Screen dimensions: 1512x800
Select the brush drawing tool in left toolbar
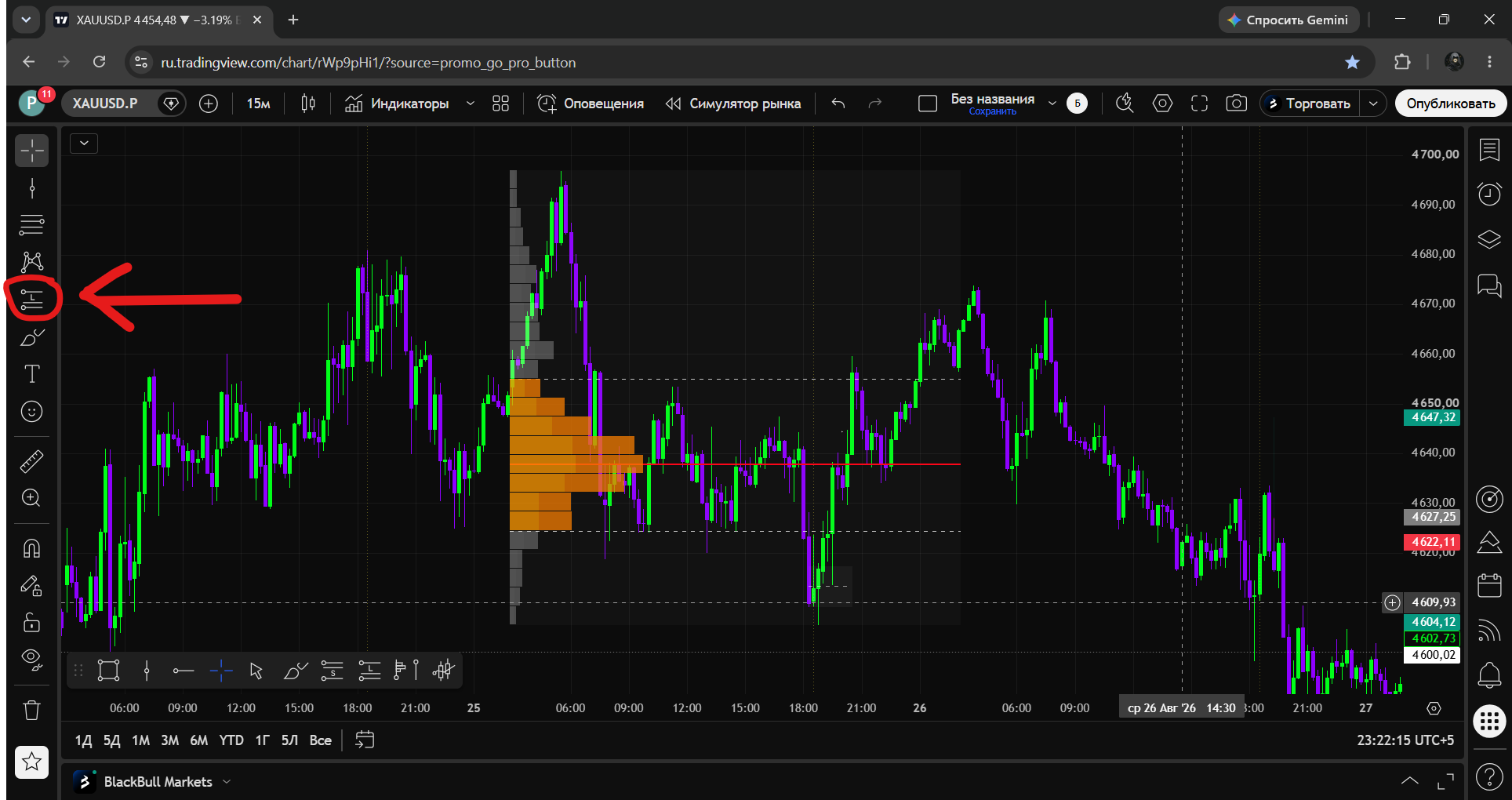[32, 337]
